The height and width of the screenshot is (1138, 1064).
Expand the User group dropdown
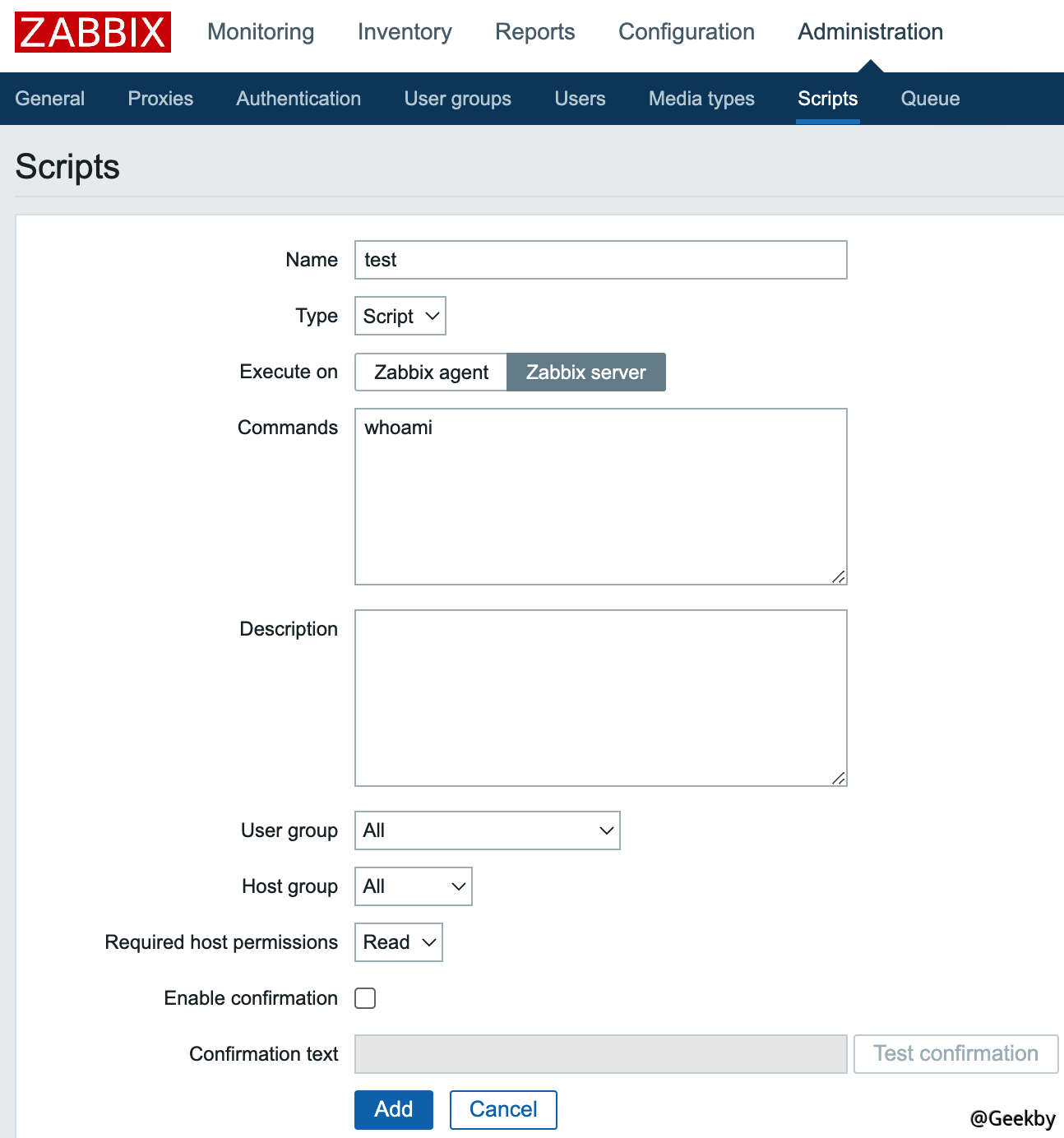pyautogui.click(x=487, y=830)
